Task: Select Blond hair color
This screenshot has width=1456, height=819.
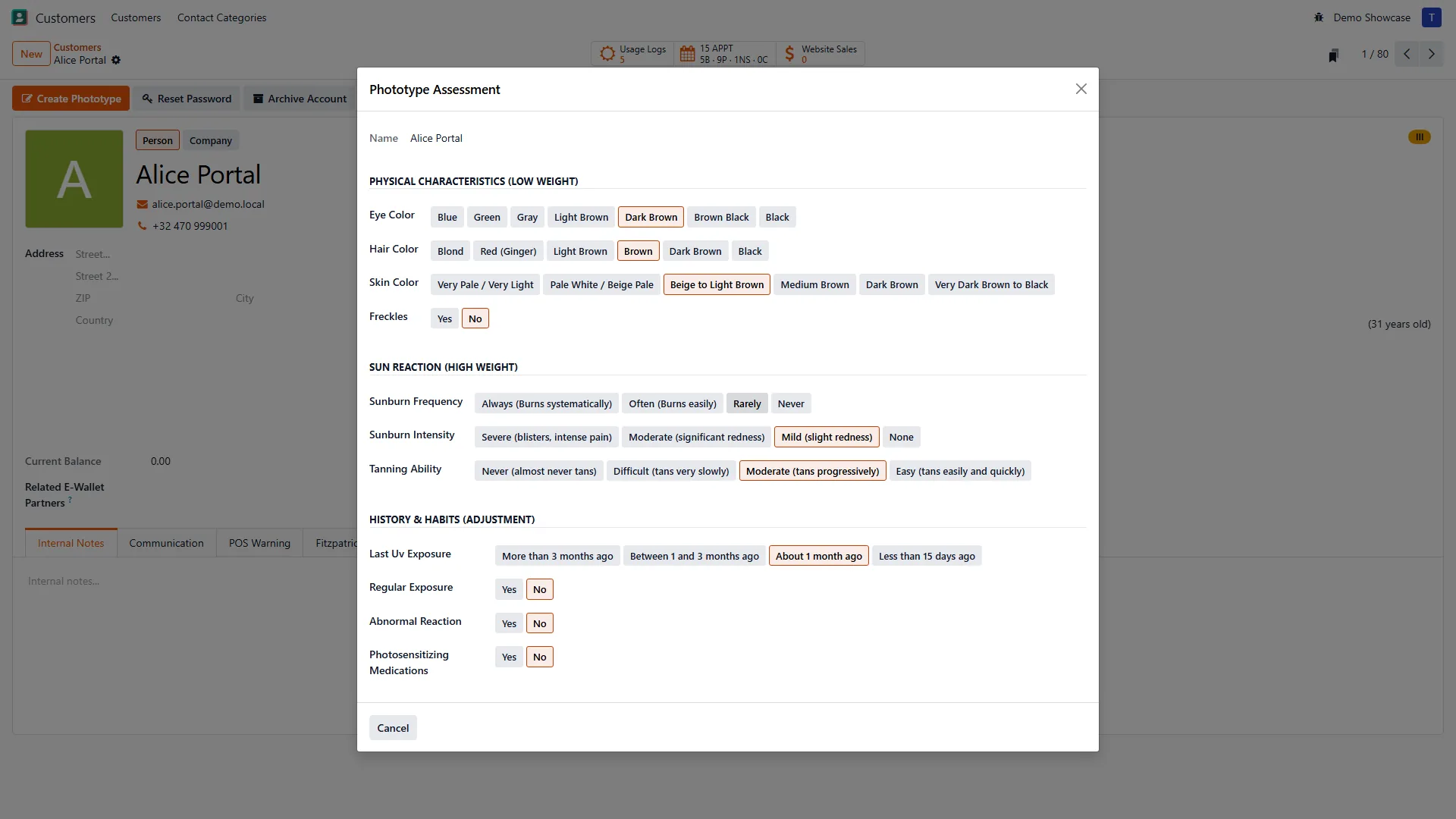Action: [x=450, y=252]
